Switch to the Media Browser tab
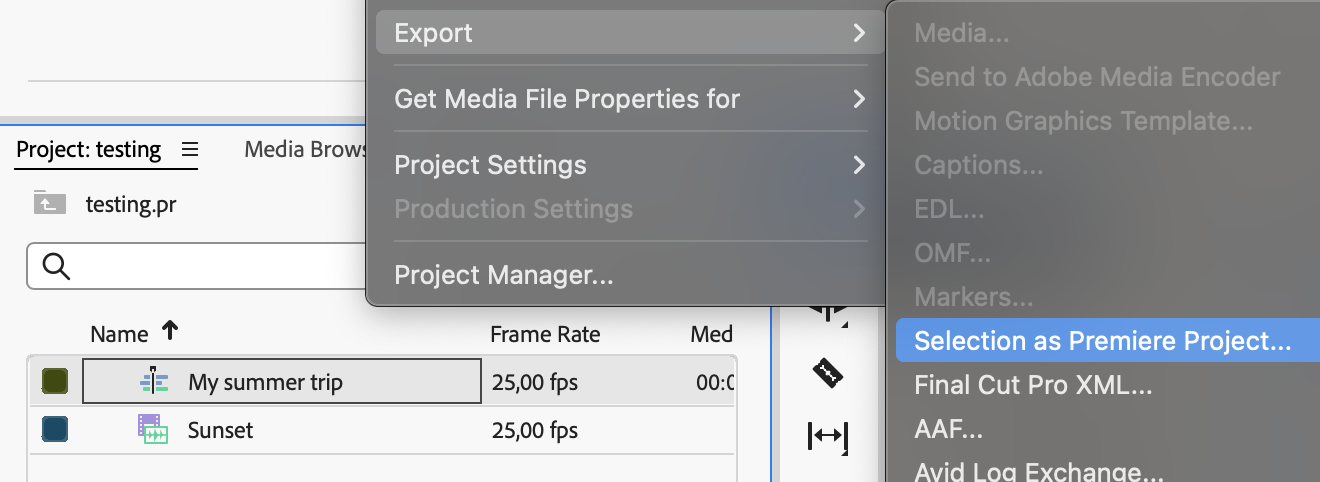This screenshot has width=1320, height=482. click(306, 150)
